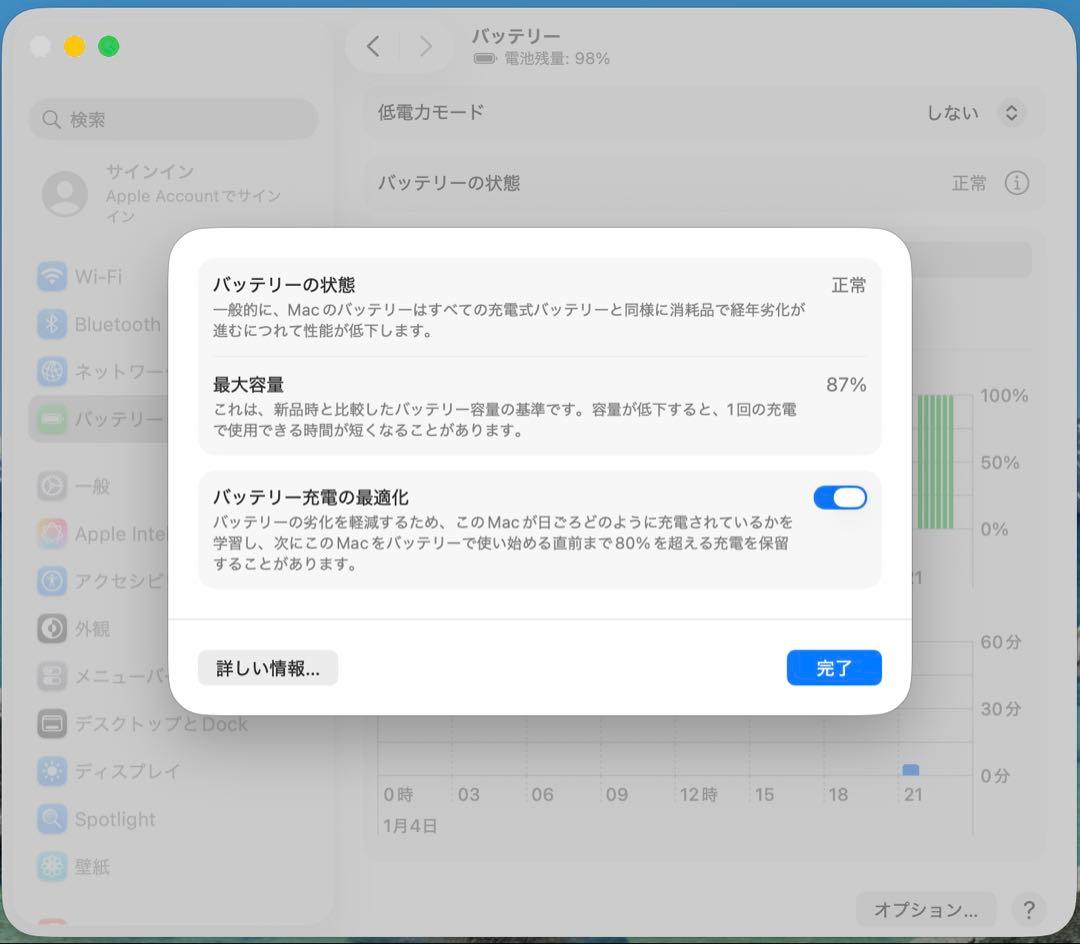
Task: Open the Wi-Fi settings in the sidebar
Action: [100, 276]
